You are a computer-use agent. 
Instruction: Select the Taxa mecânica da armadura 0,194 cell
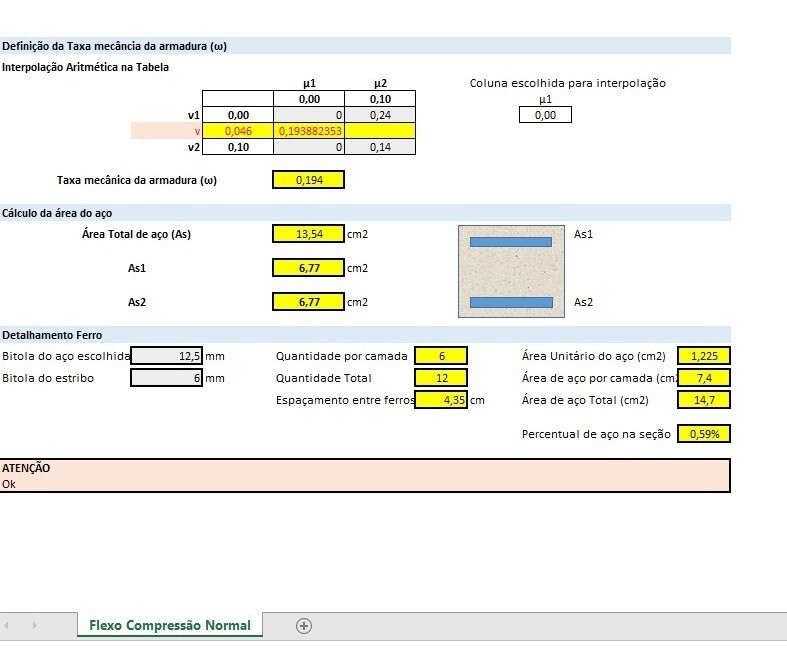tap(308, 180)
